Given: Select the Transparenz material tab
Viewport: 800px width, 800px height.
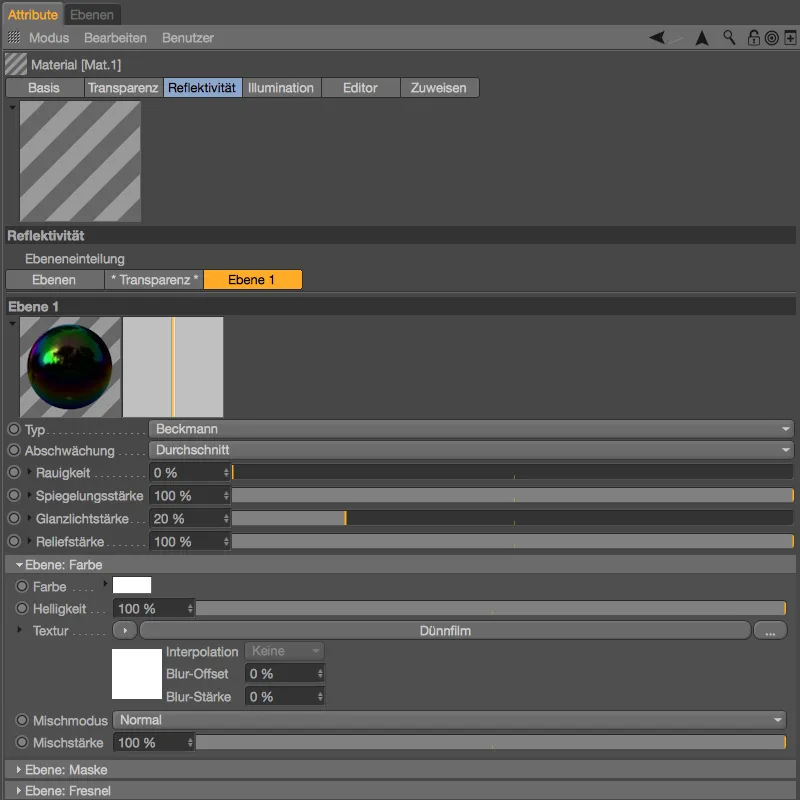Looking at the screenshot, I should [123, 88].
